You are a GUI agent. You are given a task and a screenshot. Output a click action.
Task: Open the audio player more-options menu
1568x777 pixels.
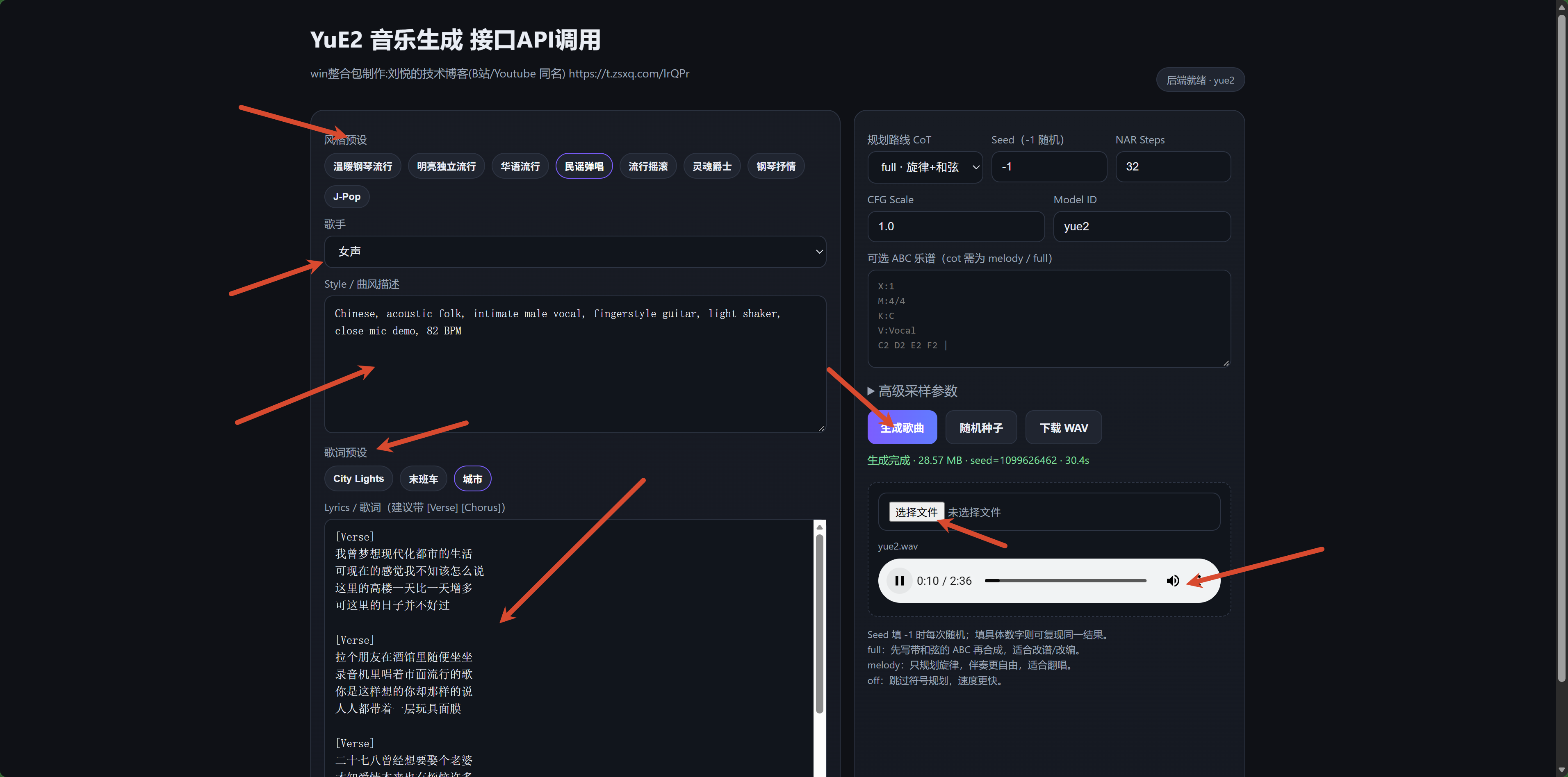tap(1199, 580)
